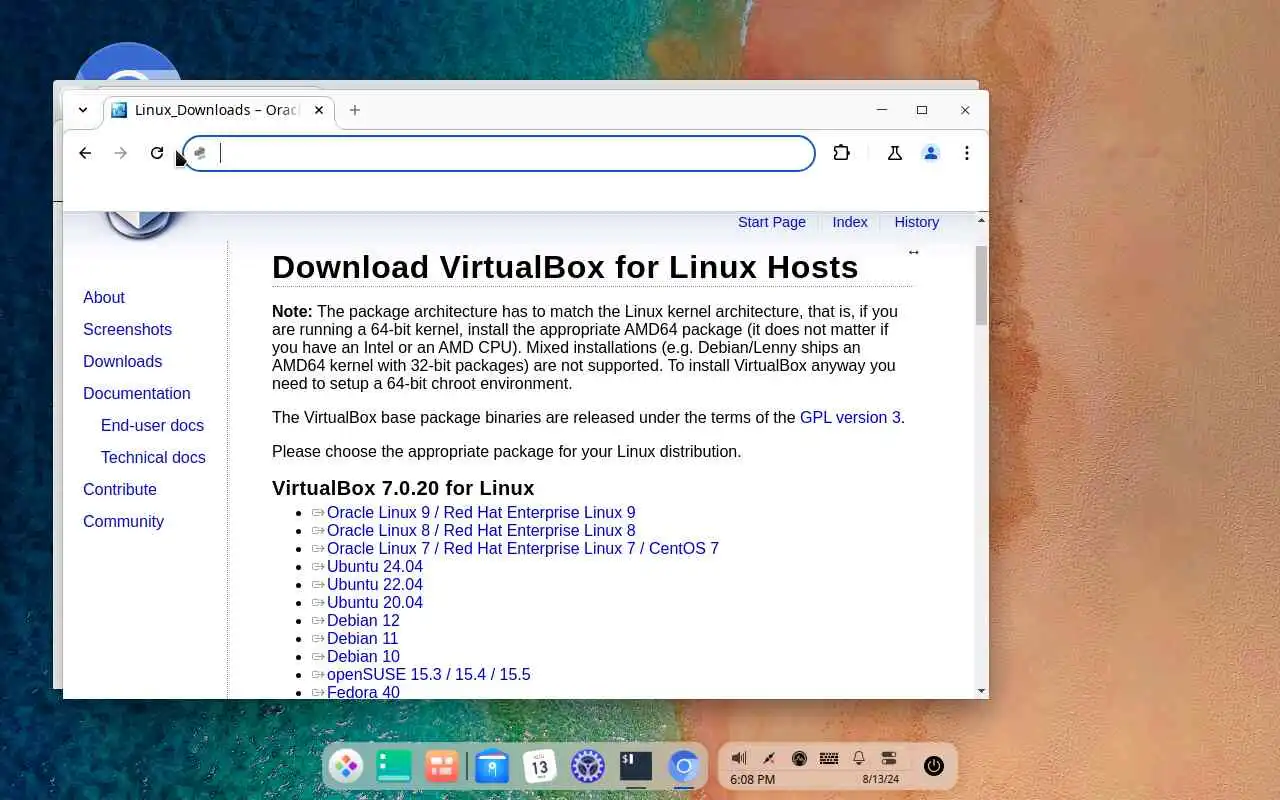Open the tab search dropdown arrow

(x=83, y=110)
